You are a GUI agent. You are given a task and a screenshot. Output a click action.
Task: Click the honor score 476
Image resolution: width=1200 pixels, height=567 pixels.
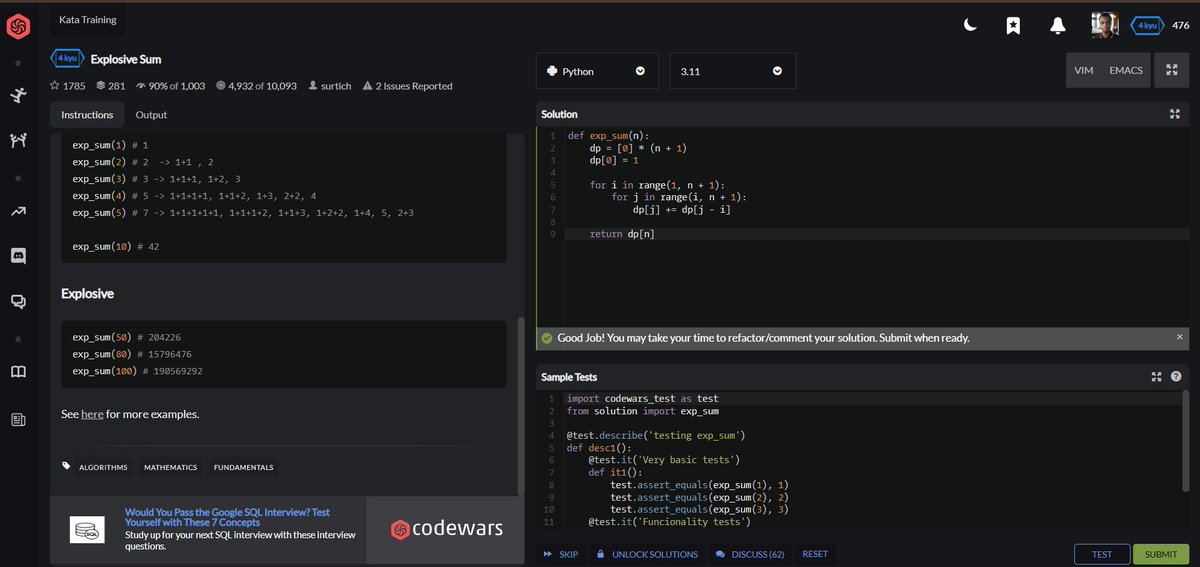[1181, 26]
